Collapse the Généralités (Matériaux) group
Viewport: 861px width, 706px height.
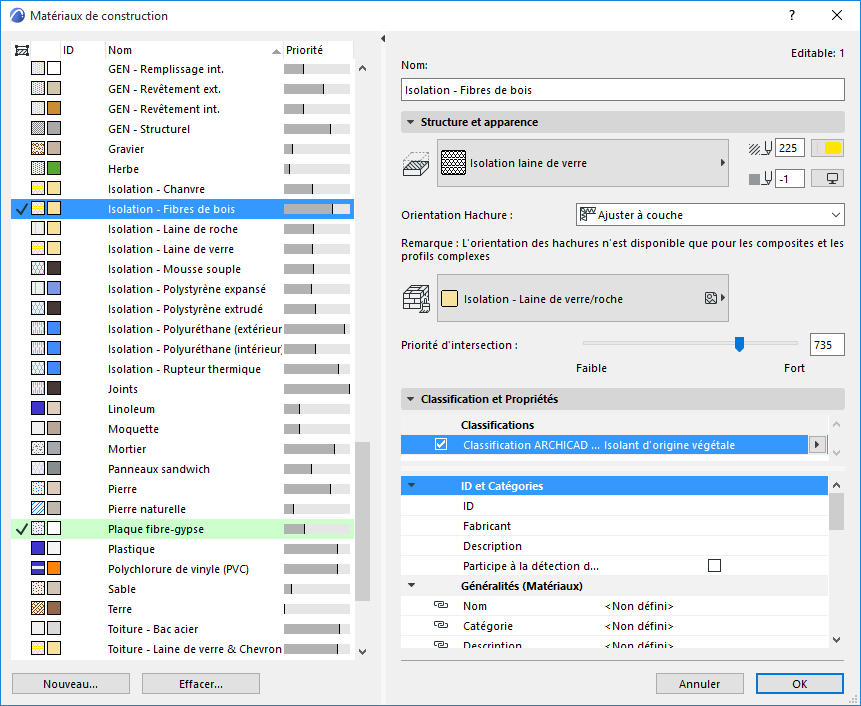(411, 585)
